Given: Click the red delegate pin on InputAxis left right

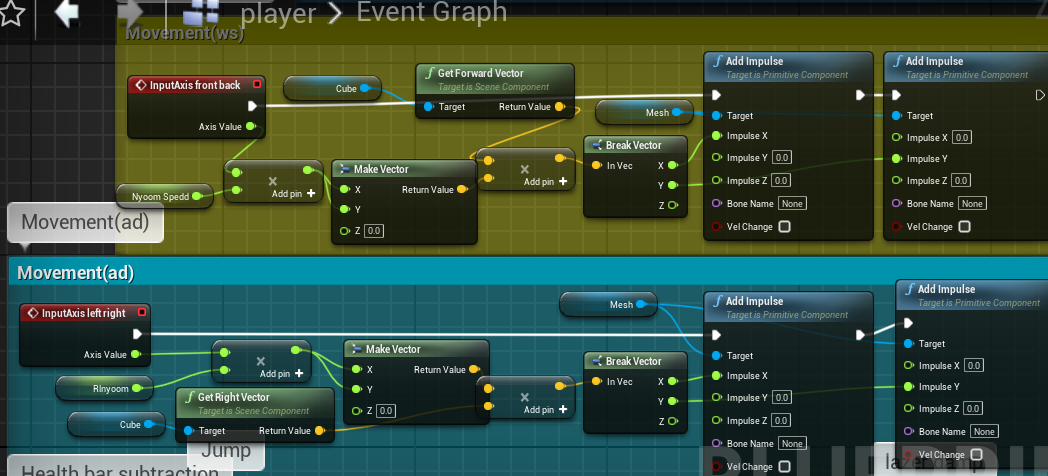Looking at the screenshot, I should click(x=141, y=312).
